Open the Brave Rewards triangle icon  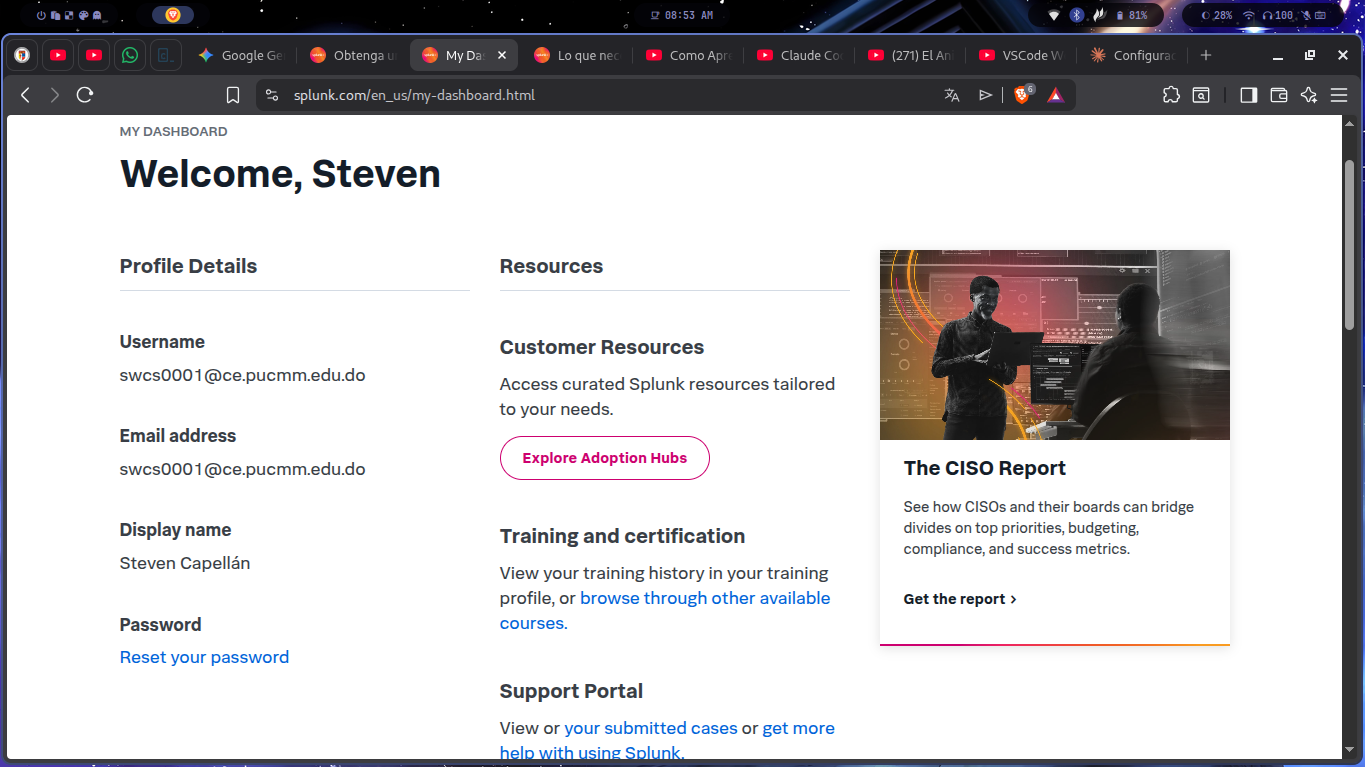tap(1055, 95)
